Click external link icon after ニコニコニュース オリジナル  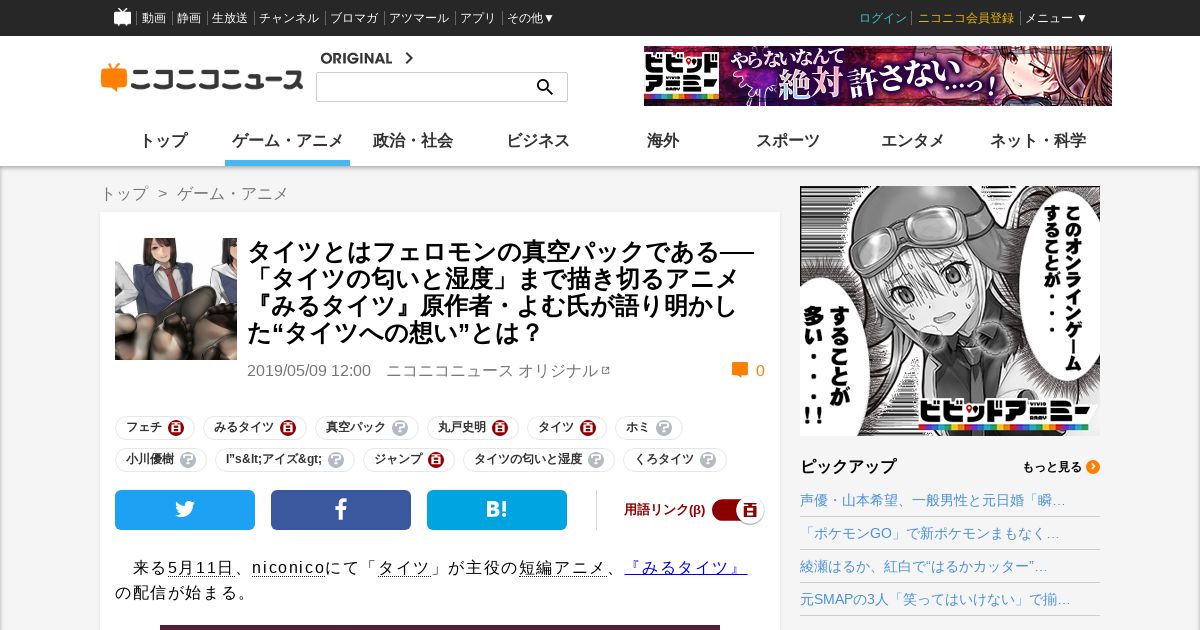coord(606,370)
